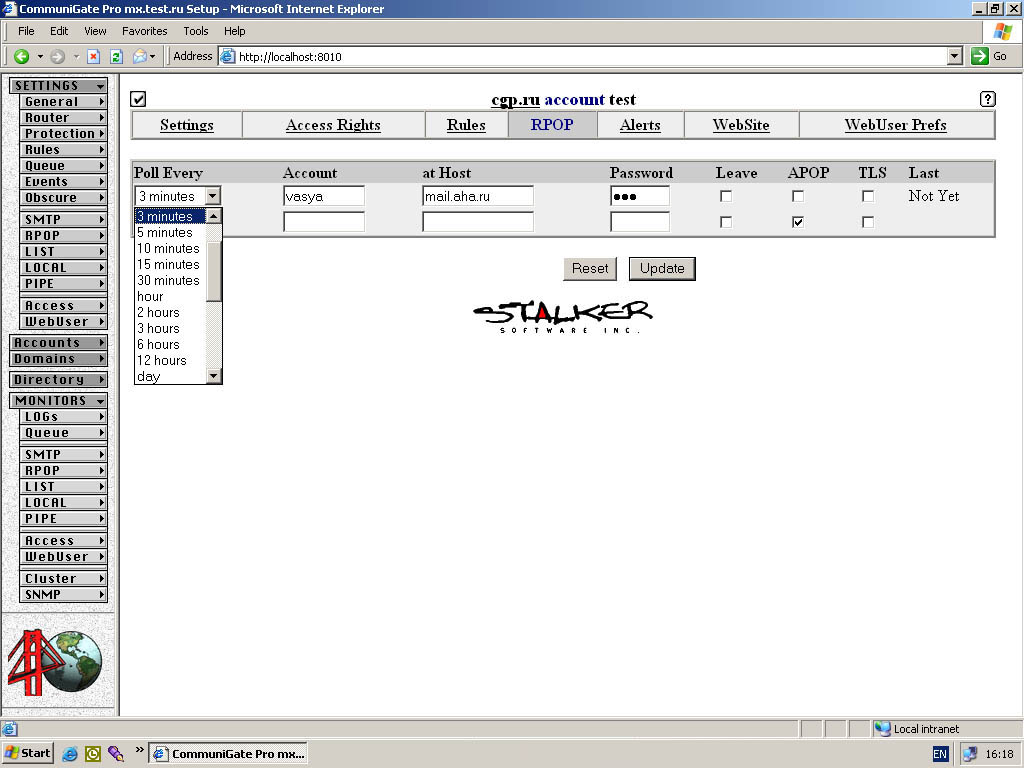Click the poll list scrollbar thumb
Viewport: 1024px width, 768px height.
[x=214, y=272]
